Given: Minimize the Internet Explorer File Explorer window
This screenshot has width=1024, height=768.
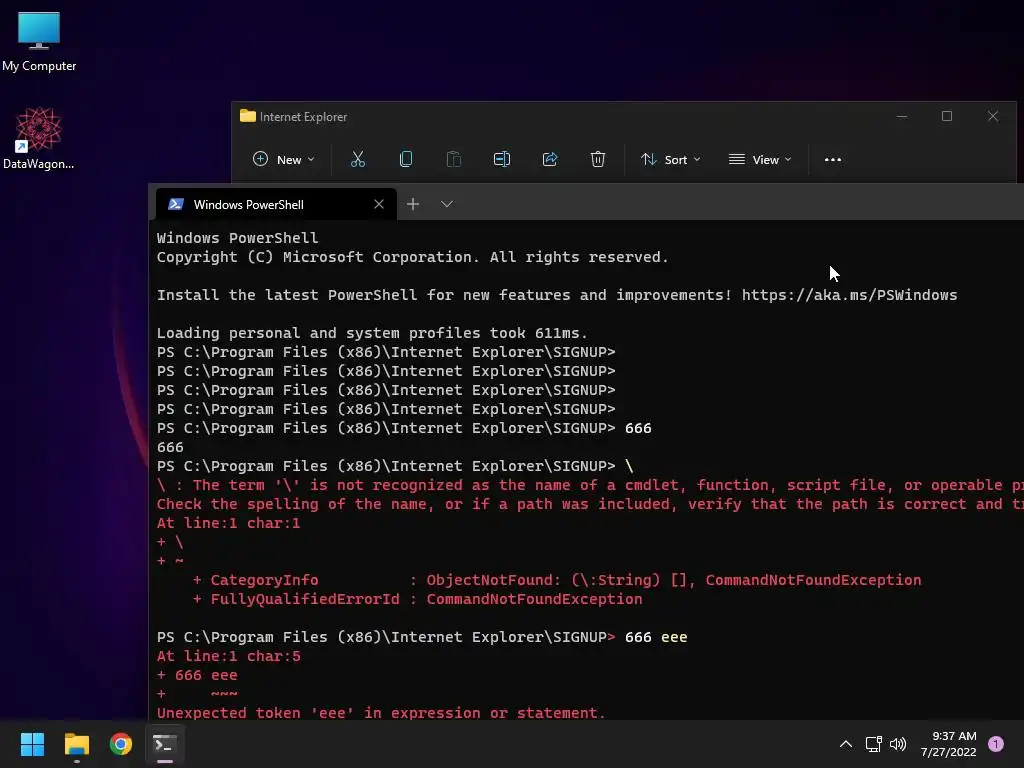Looking at the screenshot, I should pyautogui.click(x=902, y=116).
